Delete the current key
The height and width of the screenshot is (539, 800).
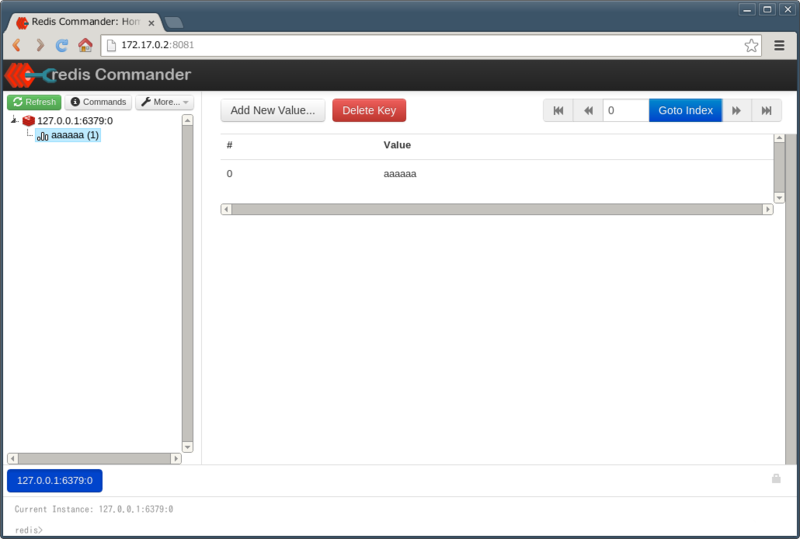pyautogui.click(x=369, y=110)
